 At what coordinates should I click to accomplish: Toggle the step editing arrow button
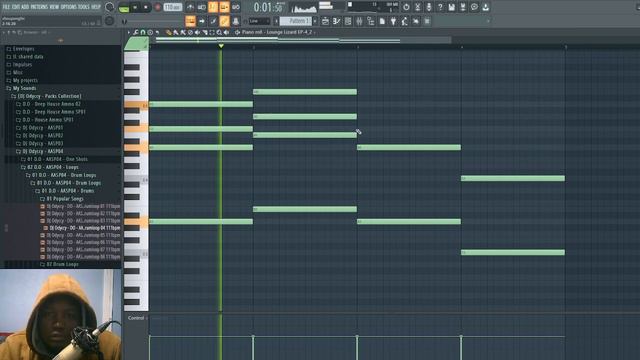coord(202,21)
